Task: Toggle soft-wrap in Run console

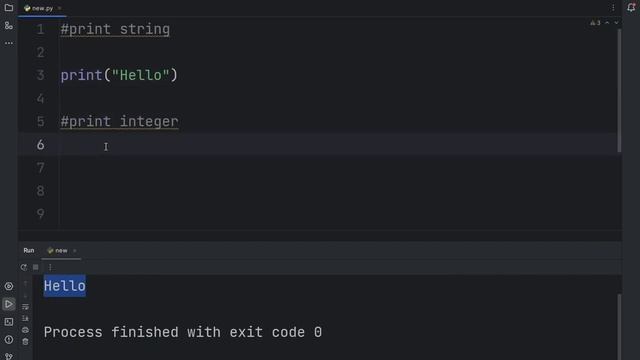Action: (x=25, y=307)
